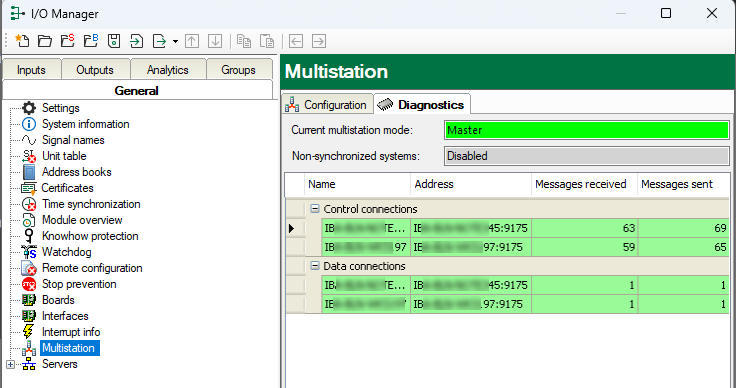
Task: Open the Groups tab
Action: click(x=238, y=70)
